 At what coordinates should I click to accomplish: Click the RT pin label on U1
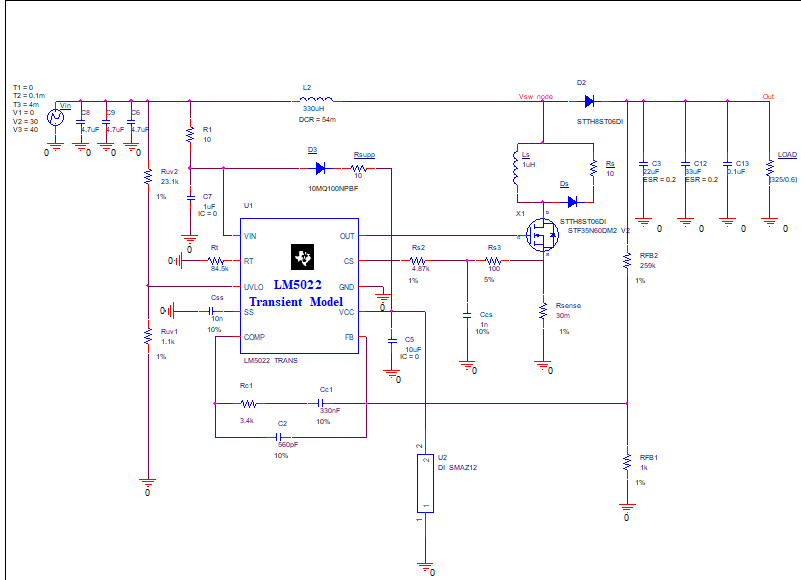click(x=248, y=261)
